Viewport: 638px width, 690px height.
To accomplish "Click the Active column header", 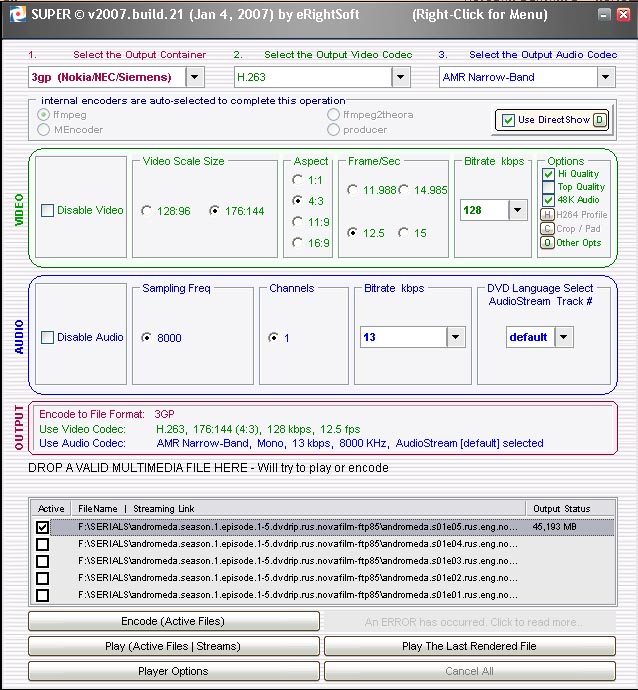I will point(51,509).
